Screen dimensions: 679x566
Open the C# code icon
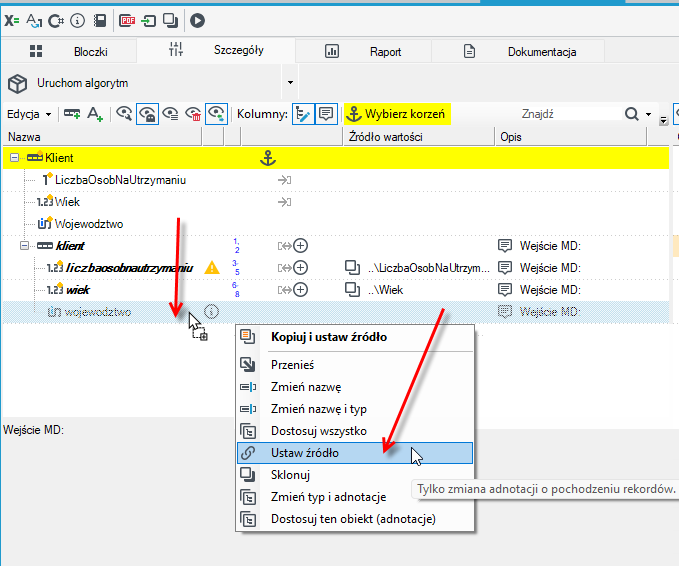[x=56, y=20]
